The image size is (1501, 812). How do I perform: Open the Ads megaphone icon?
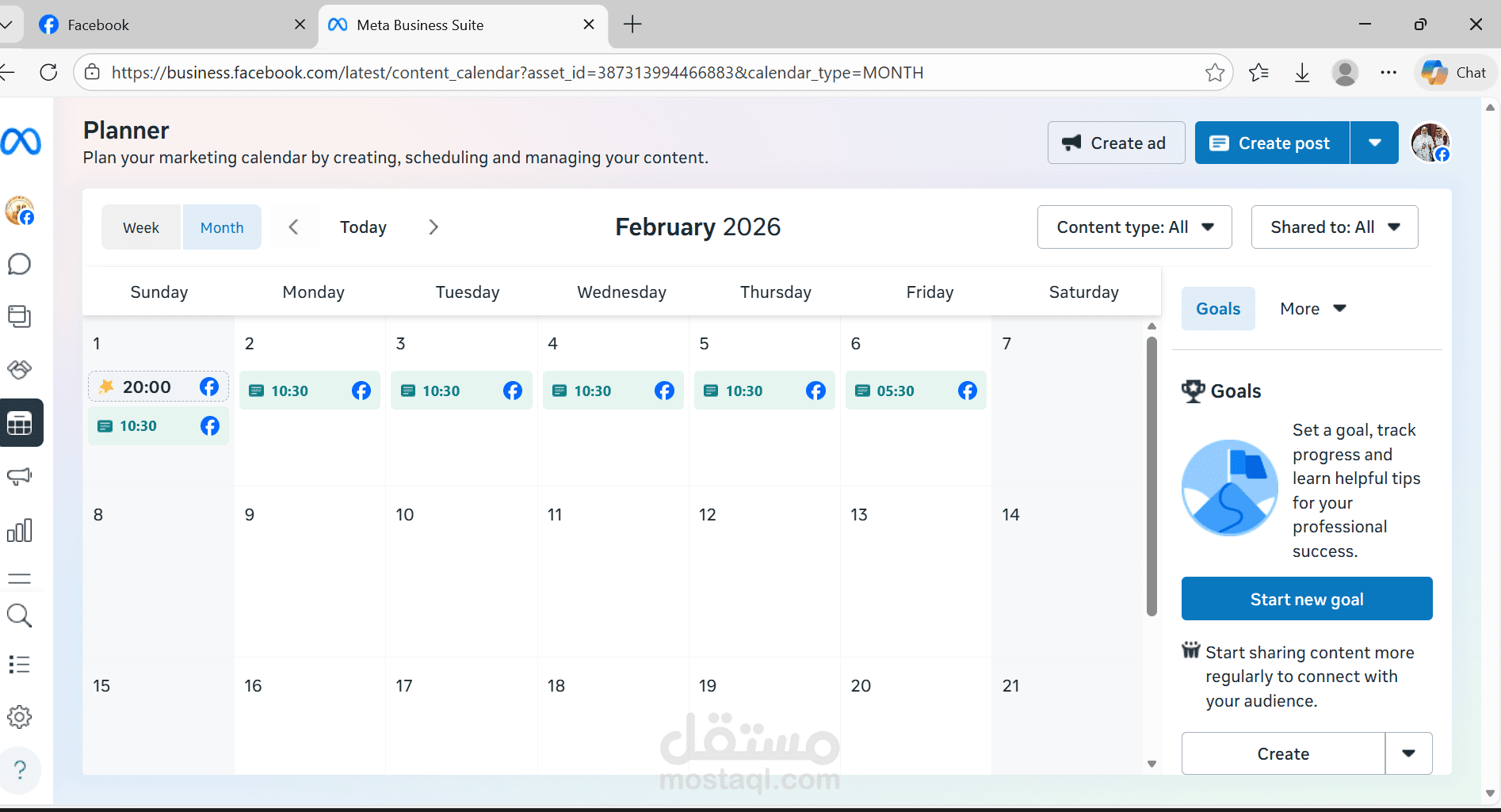pos(20,476)
